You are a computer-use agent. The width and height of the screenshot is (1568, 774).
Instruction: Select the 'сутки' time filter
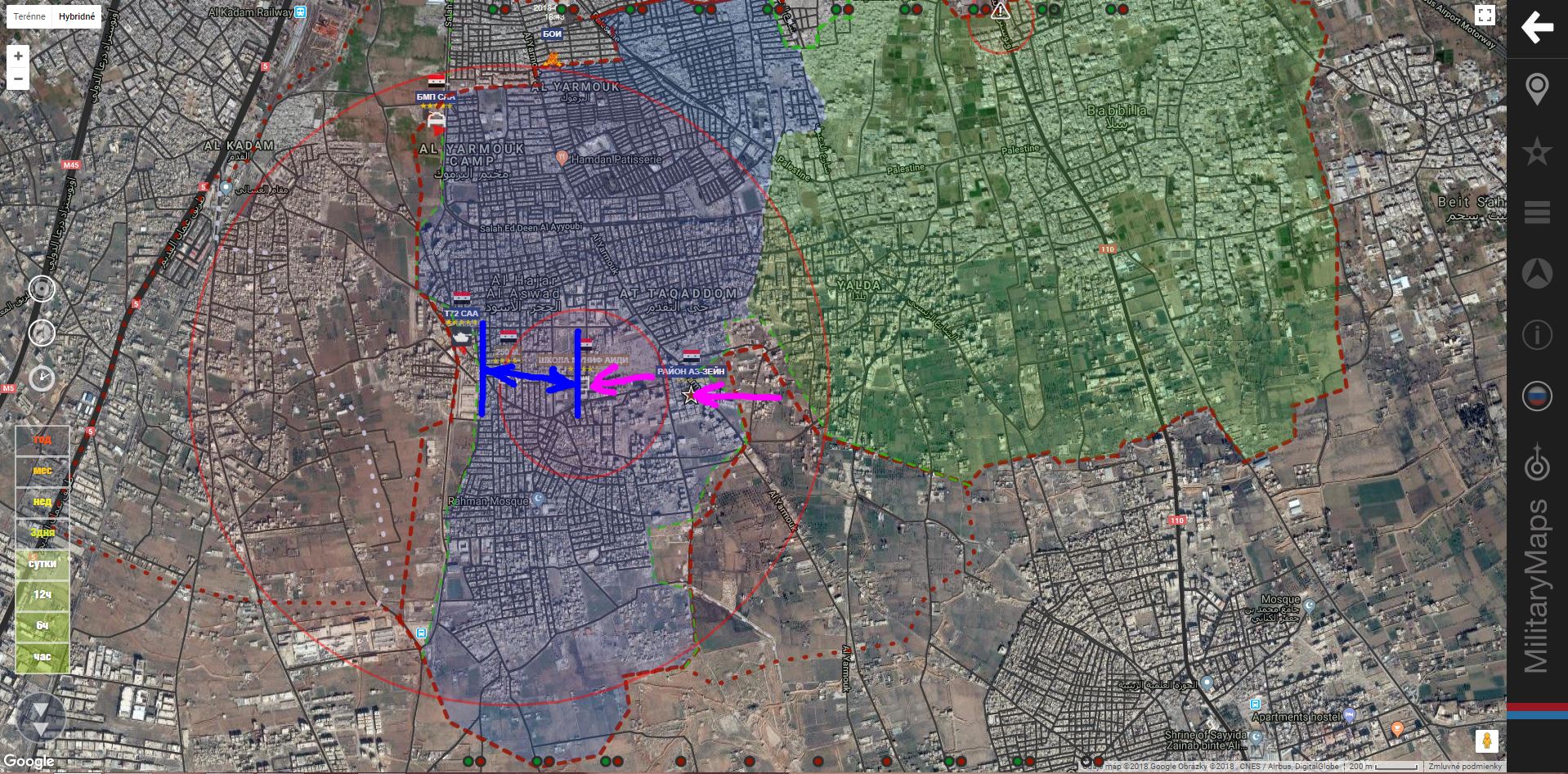(x=43, y=564)
